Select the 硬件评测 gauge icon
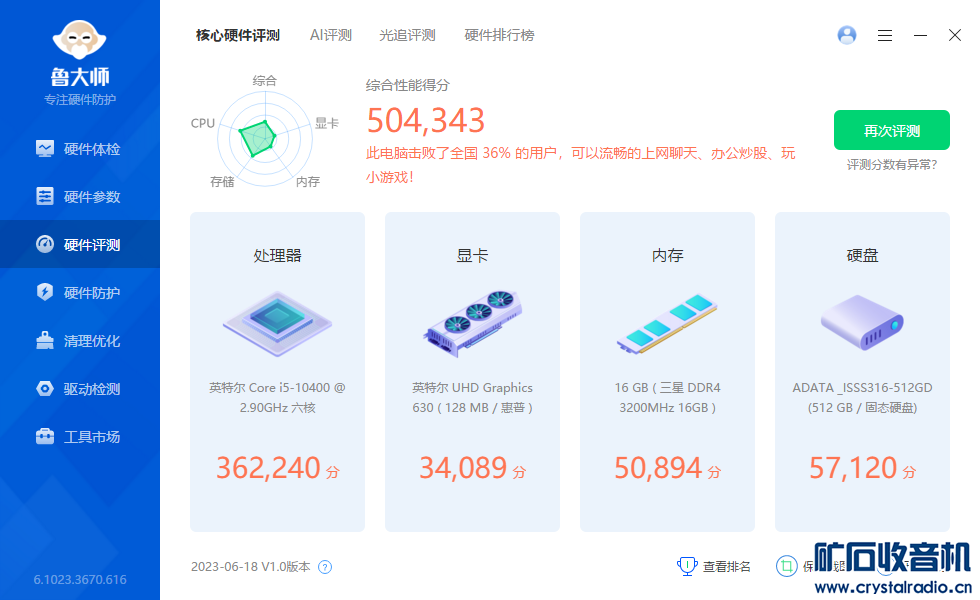This screenshot has height=600, width=980. (45, 244)
